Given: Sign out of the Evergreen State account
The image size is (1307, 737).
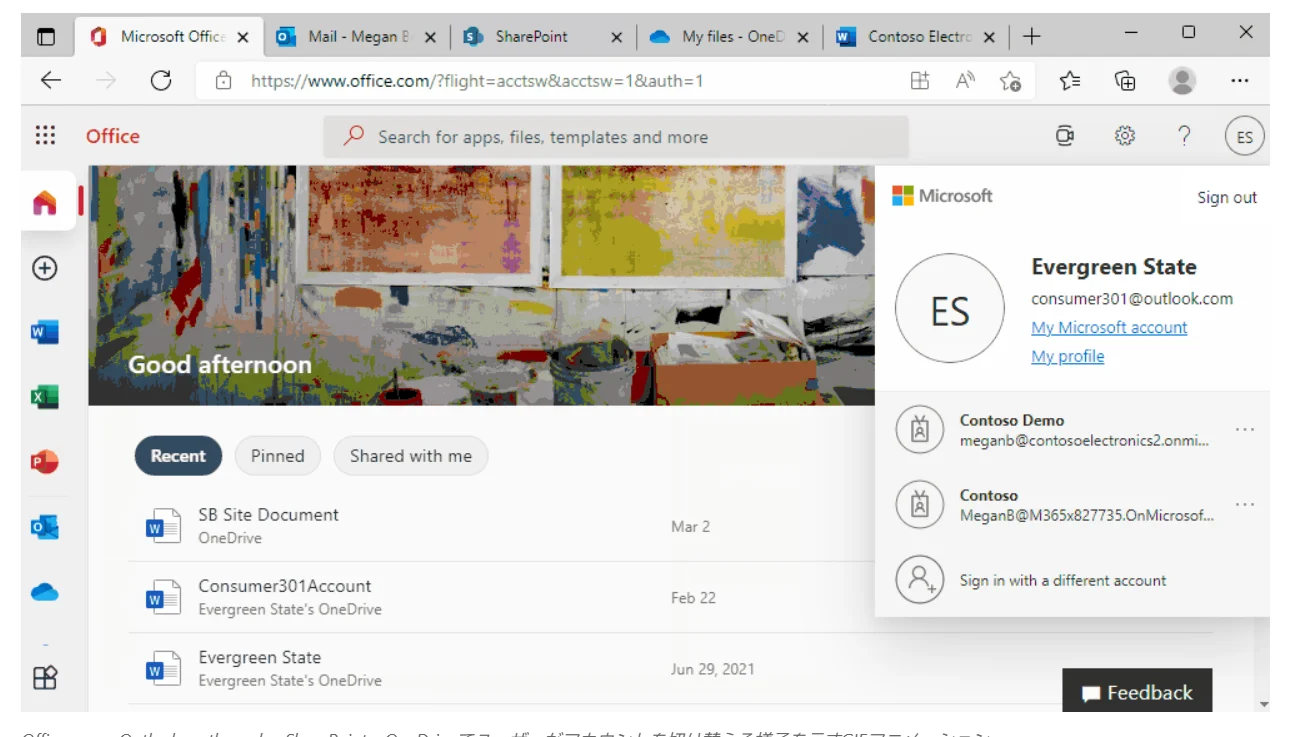Looking at the screenshot, I should pos(1226,197).
